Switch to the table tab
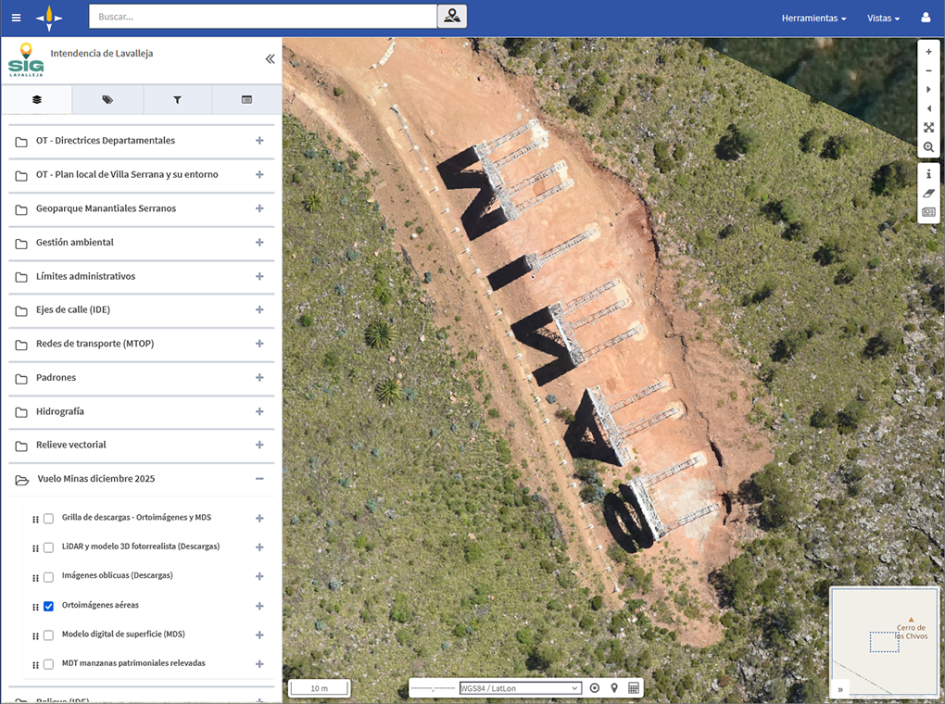Viewport: 945px width, 704px height. [246, 99]
